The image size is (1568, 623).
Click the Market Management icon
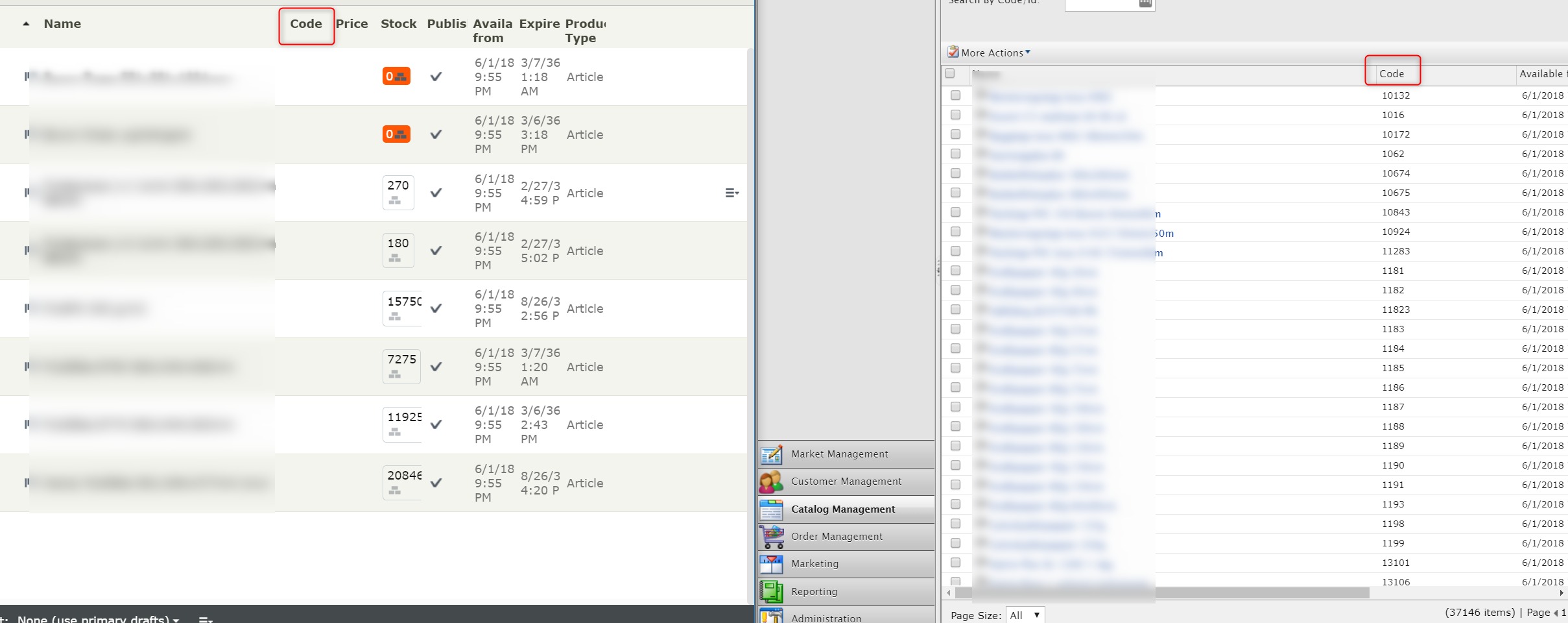click(771, 454)
